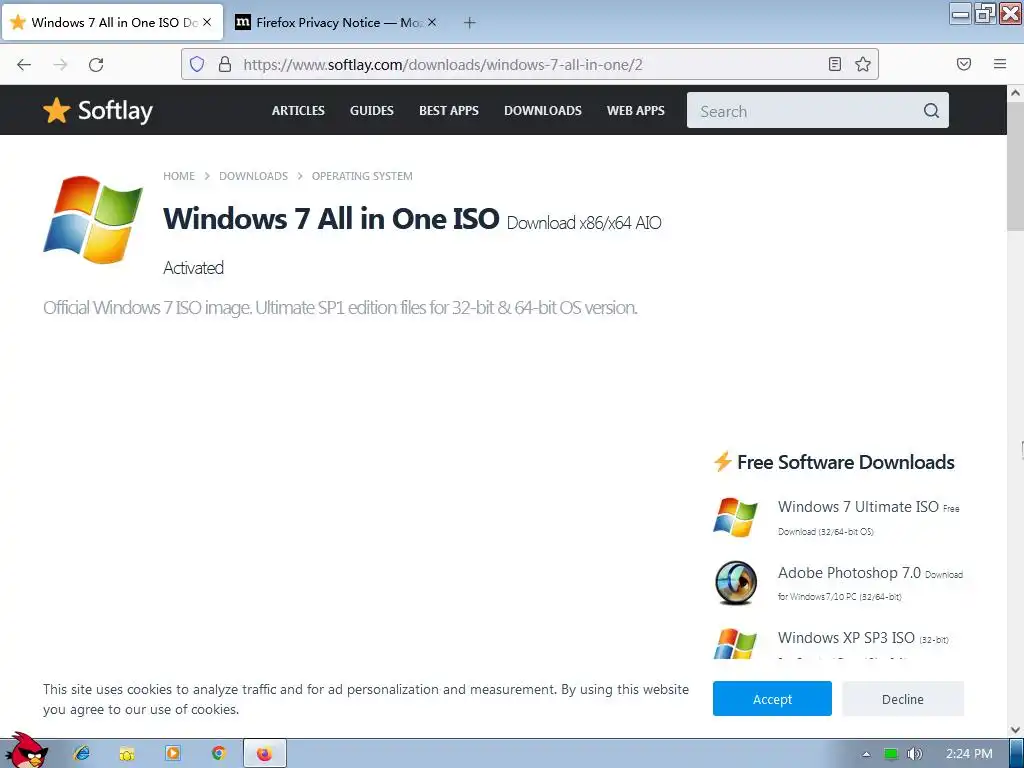Open the Adobe Photoshop 7.0 link
This screenshot has width=1024, height=768.
pyautogui.click(x=849, y=573)
